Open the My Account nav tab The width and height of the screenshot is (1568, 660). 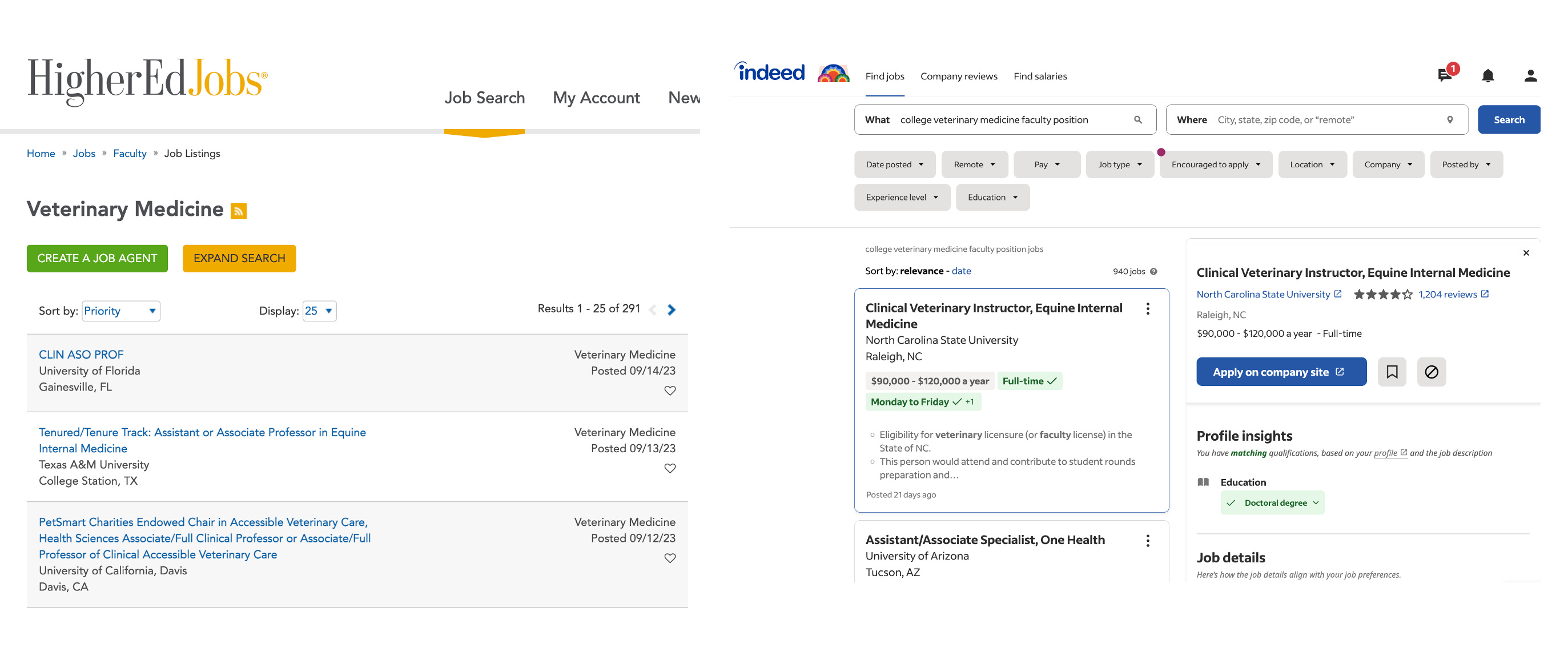click(596, 98)
